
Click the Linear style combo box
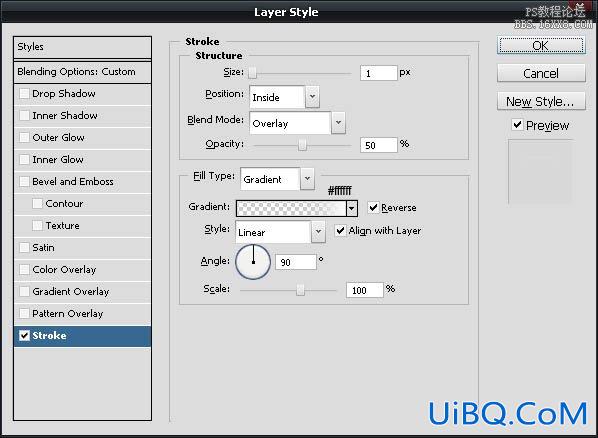tap(280, 232)
